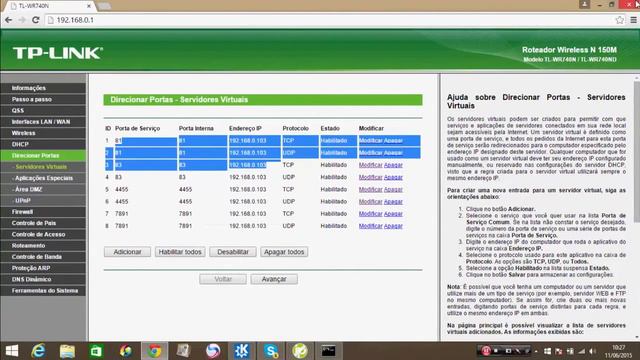Image resolution: width=640 pixels, height=360 pixels.
Task: Click Apagar for row 2
Action: coord(393,153)
